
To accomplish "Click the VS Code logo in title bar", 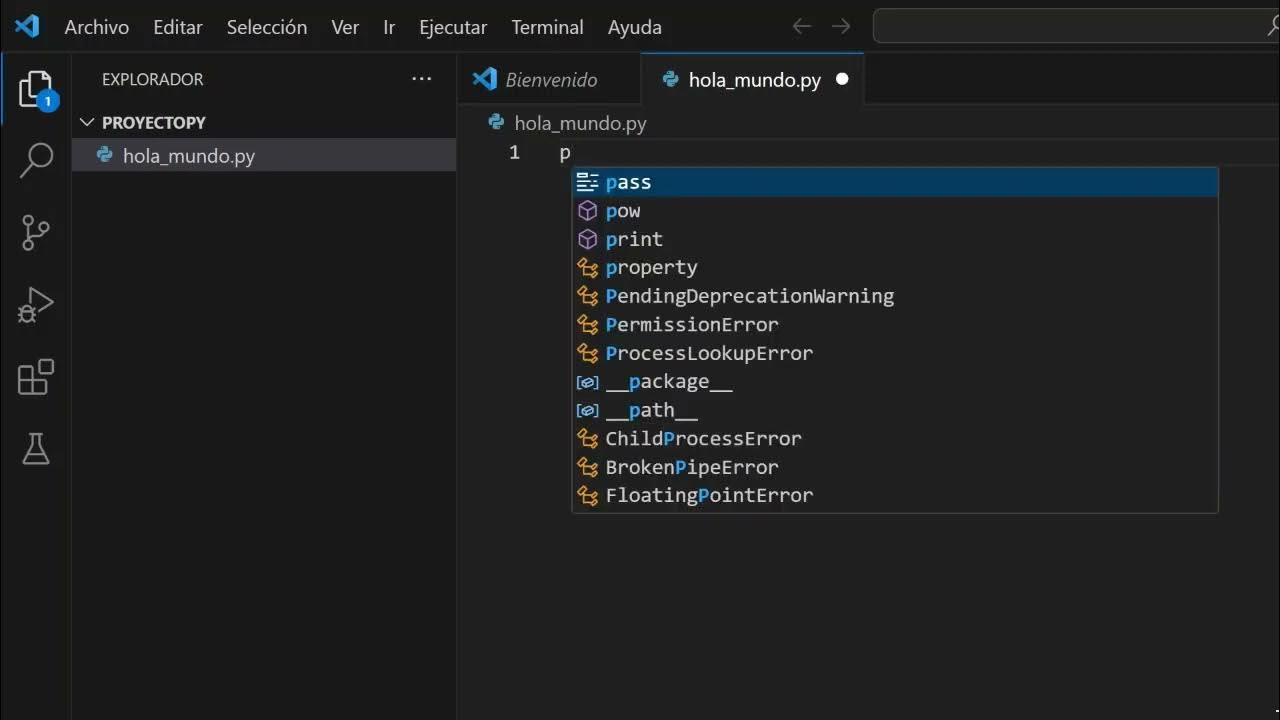I will tap(27, 26).
